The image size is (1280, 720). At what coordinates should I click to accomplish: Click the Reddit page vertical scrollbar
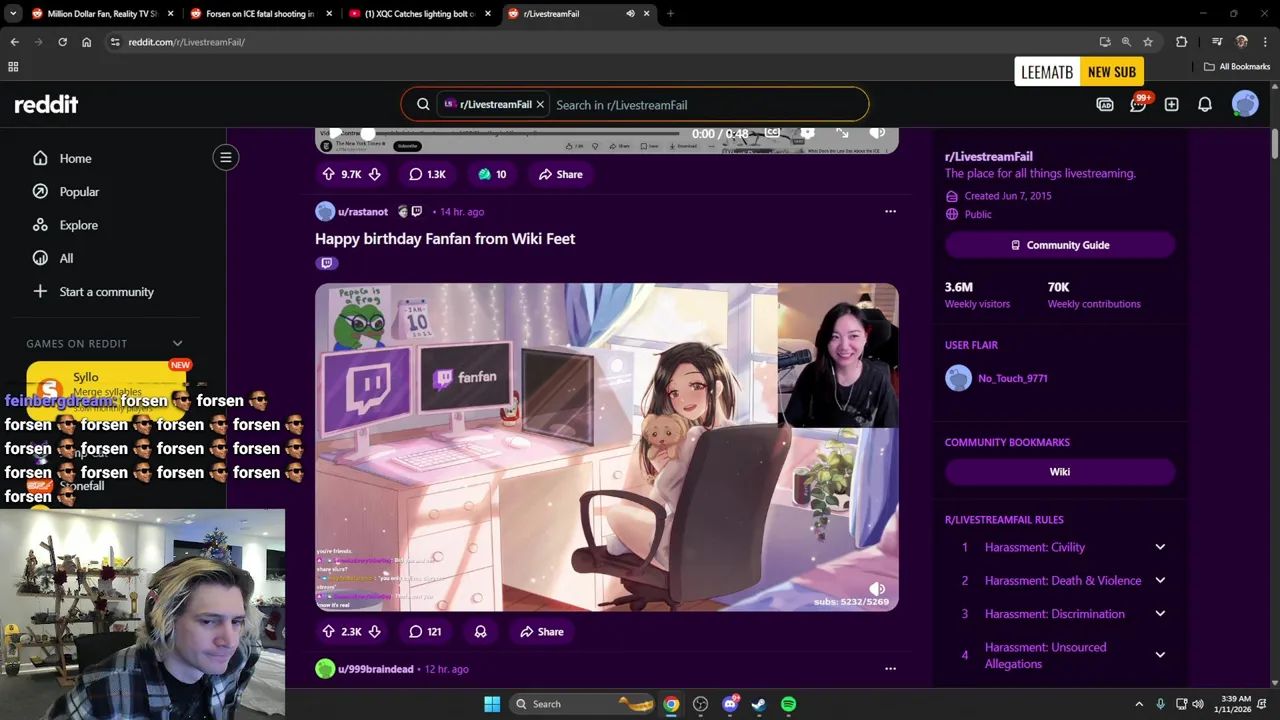coord(1275,143)
